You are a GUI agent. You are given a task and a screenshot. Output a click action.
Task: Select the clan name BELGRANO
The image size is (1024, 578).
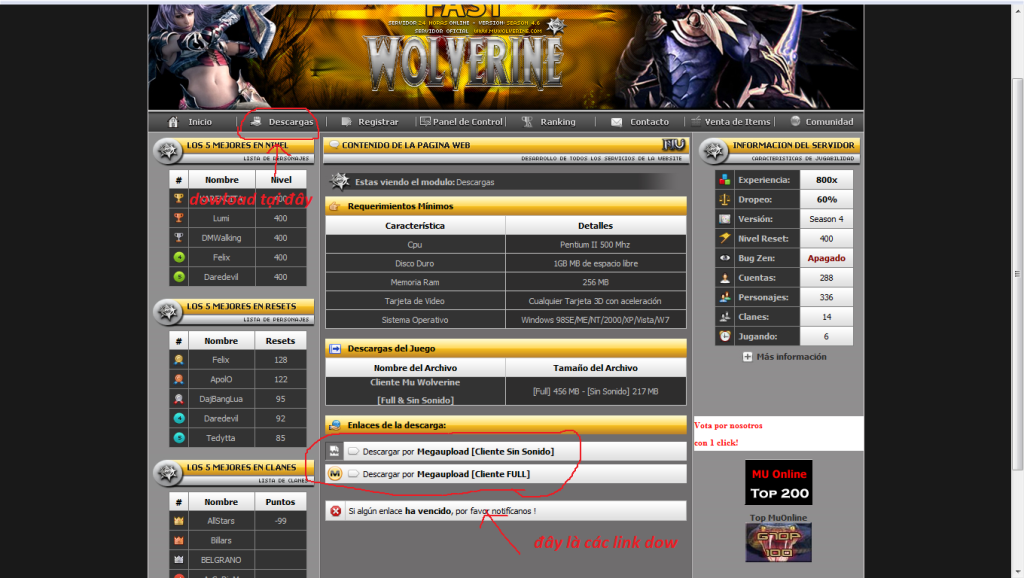[x=221, y=560]
